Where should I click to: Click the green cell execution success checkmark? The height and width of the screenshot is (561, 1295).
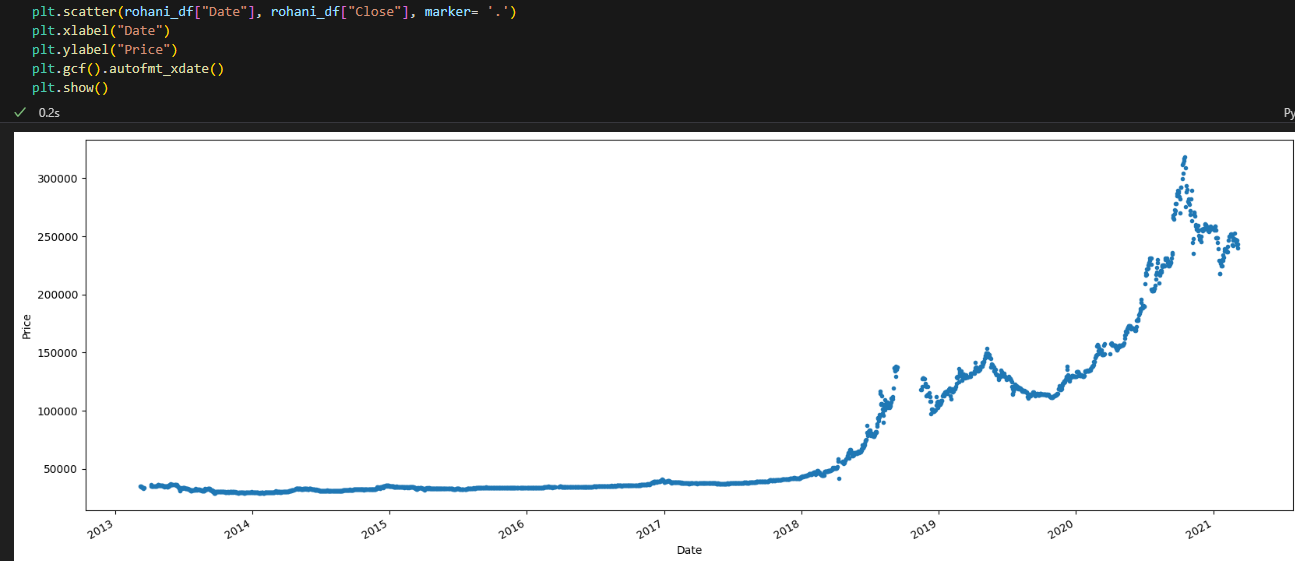(20, 112)
